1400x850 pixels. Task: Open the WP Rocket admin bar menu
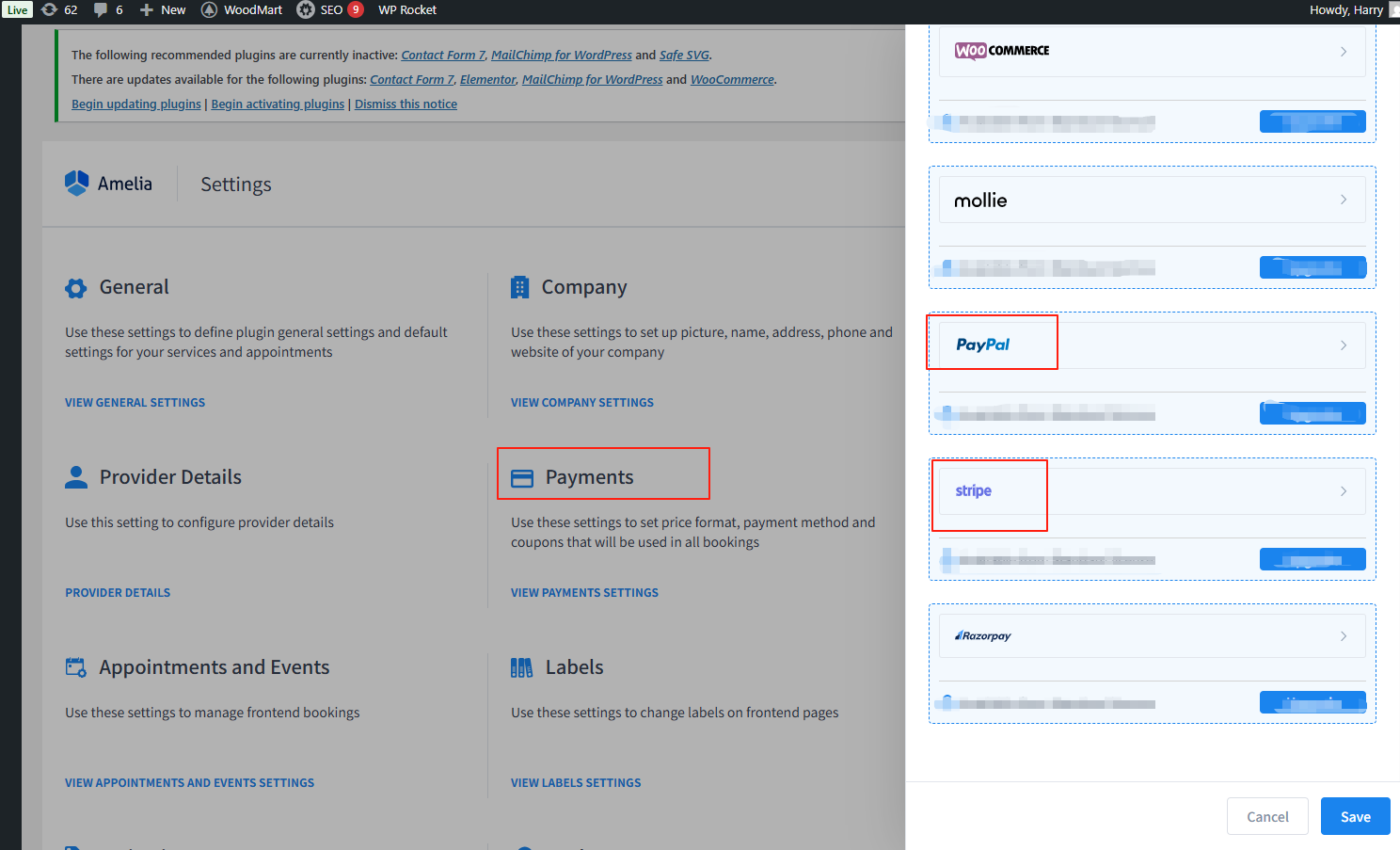407,9
